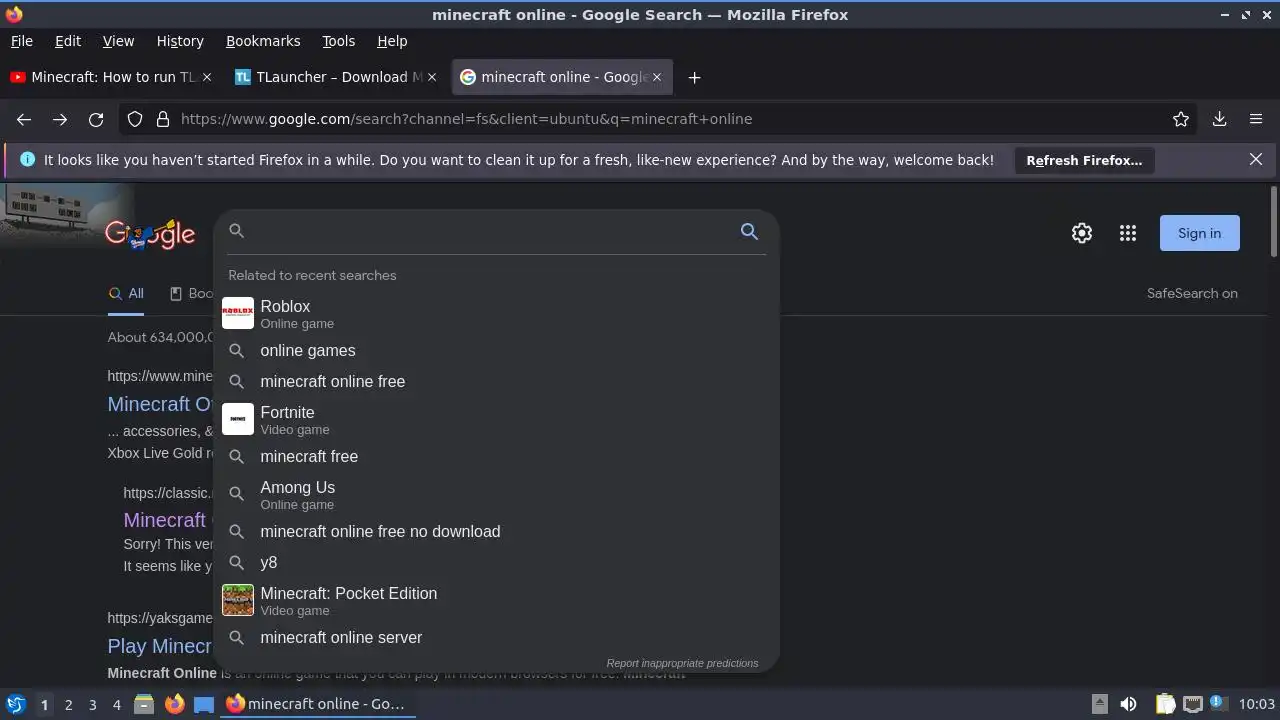Click the blue search magnifier button
Image resolution: width=1280 pixels, height=720 pixels.
click(x=749, y=231)
